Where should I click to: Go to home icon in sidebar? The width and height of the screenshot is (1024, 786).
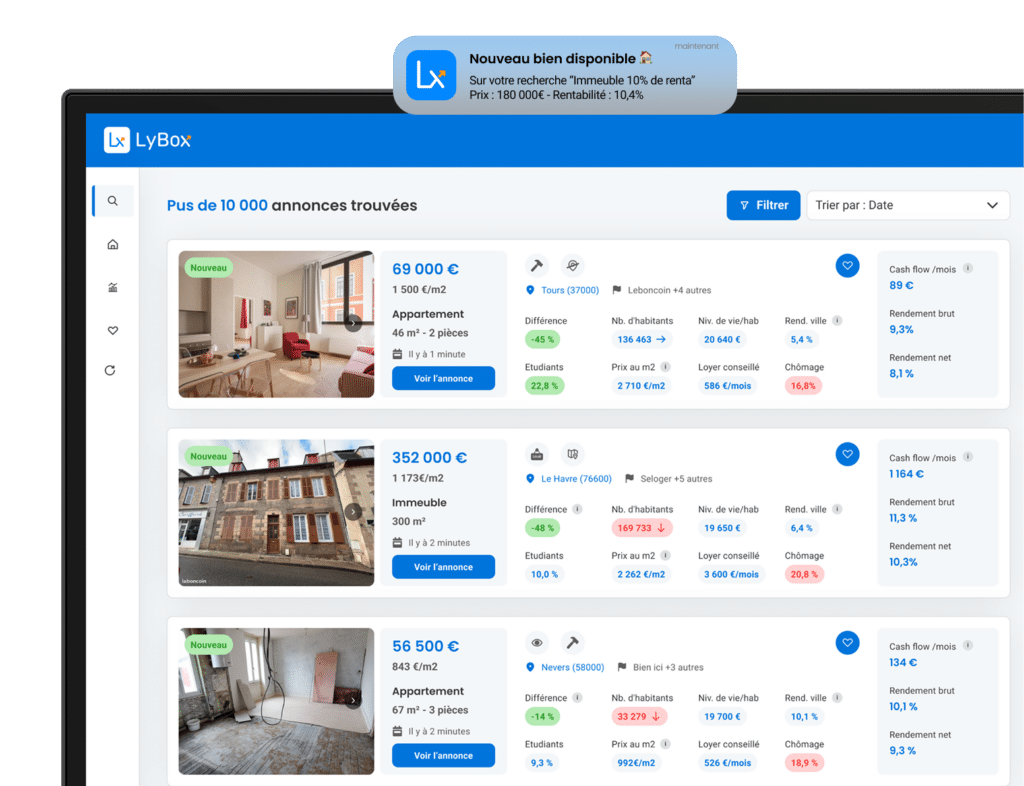click(113, 244)
